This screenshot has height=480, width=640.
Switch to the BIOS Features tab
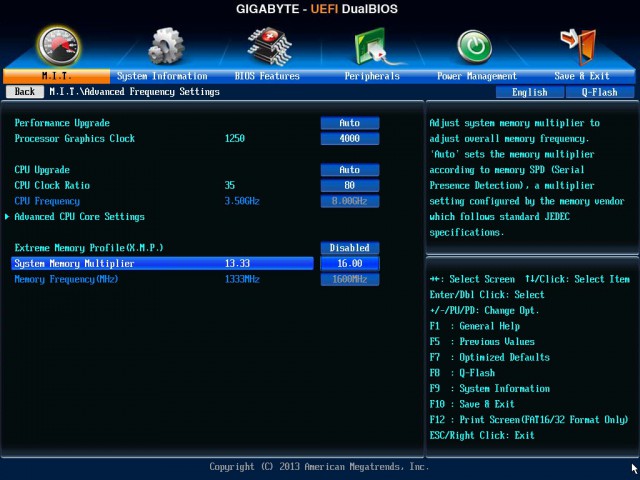pyautogui.click(x=267, y=76)
